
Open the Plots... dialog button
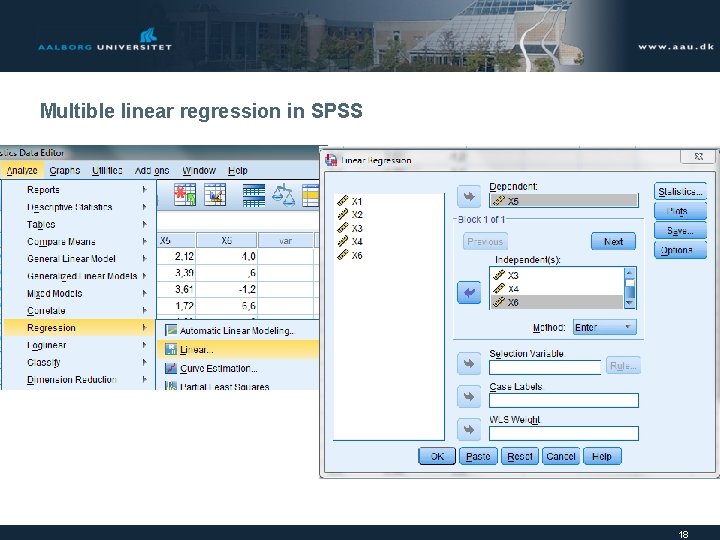click(680, 211)
